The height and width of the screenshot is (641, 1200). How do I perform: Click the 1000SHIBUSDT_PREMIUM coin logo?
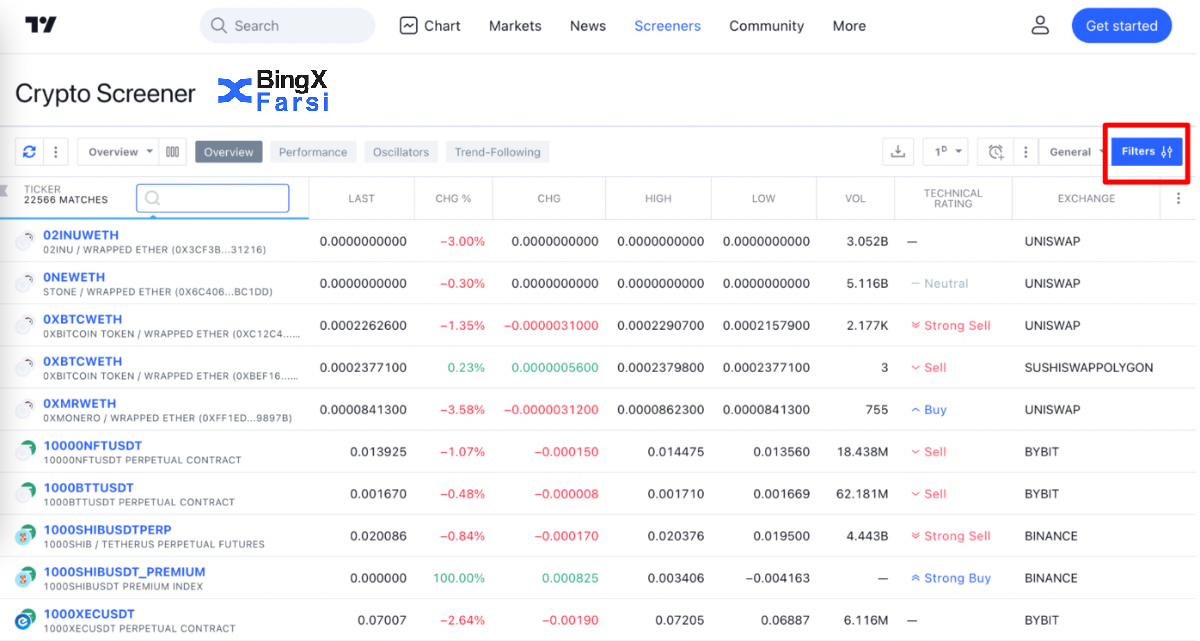26,577
